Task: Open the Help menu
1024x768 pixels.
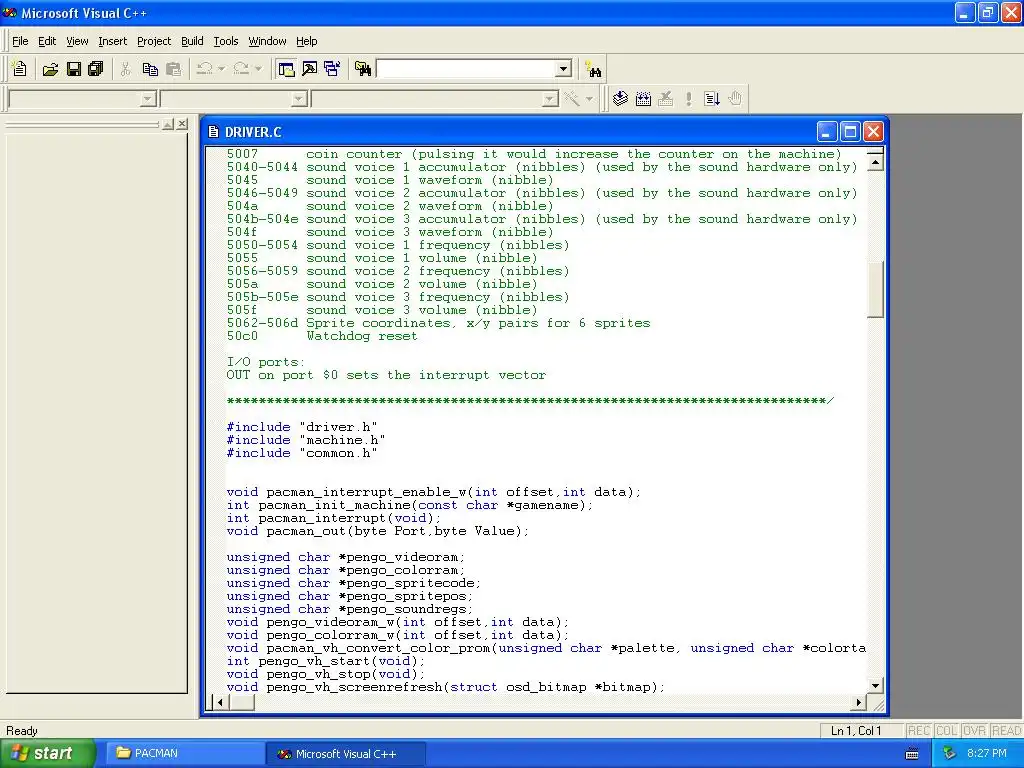Action: (306, 41)
